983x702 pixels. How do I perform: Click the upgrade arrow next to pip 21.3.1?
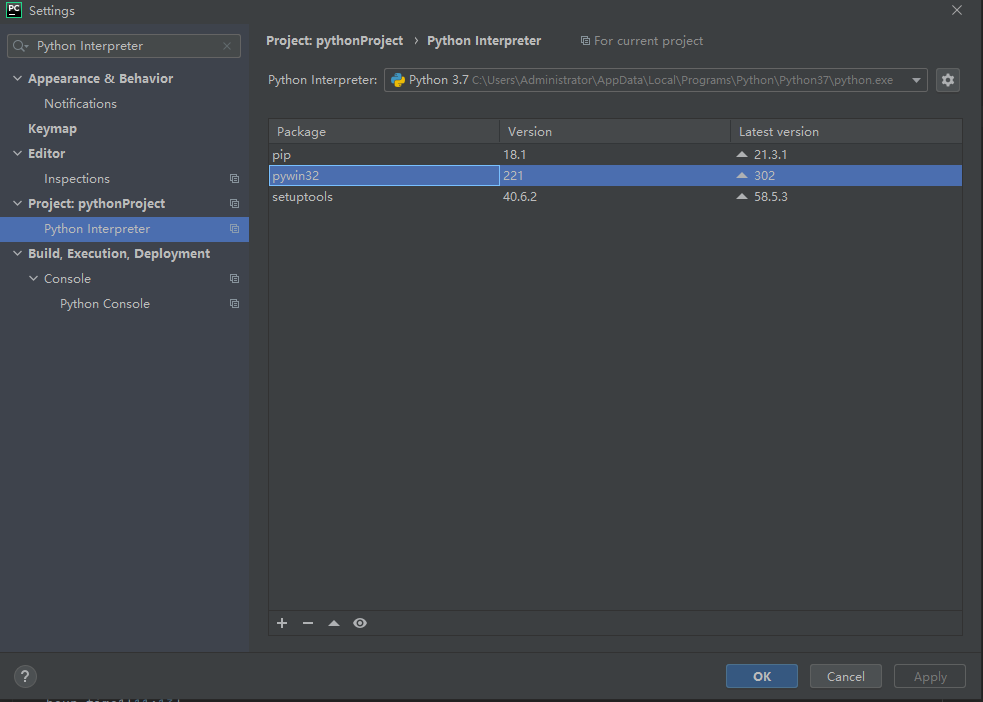click(742, 154)
